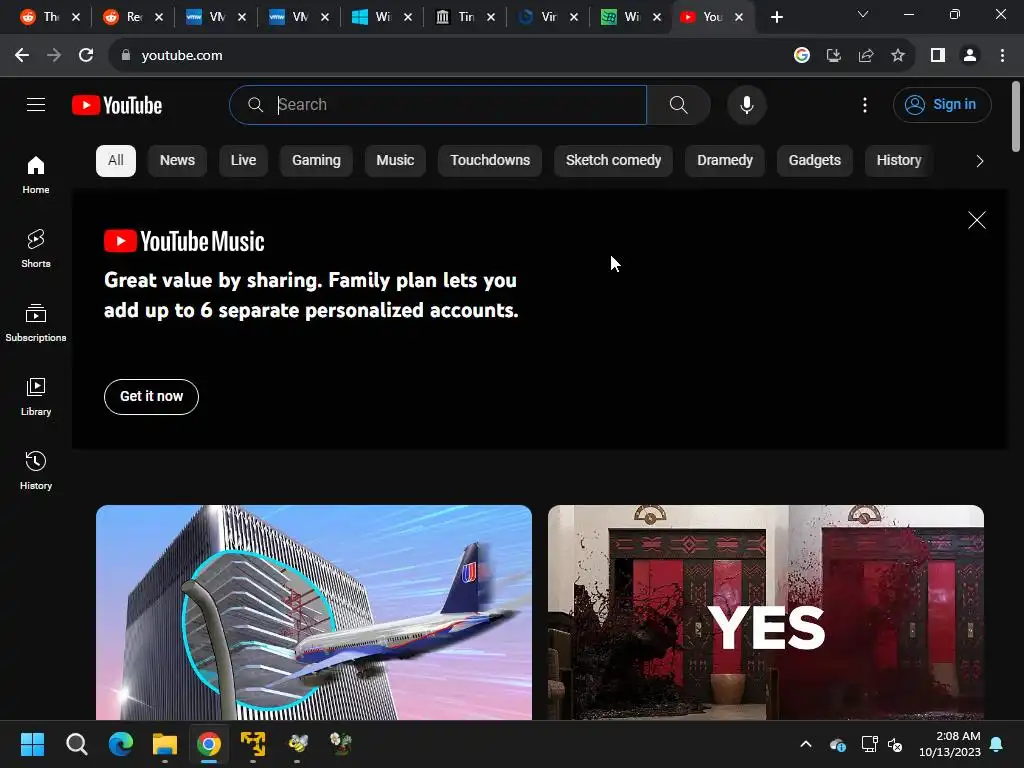Click the YouTube logo
This screenshot has height=768, width=1024.
tap(117, 105)
